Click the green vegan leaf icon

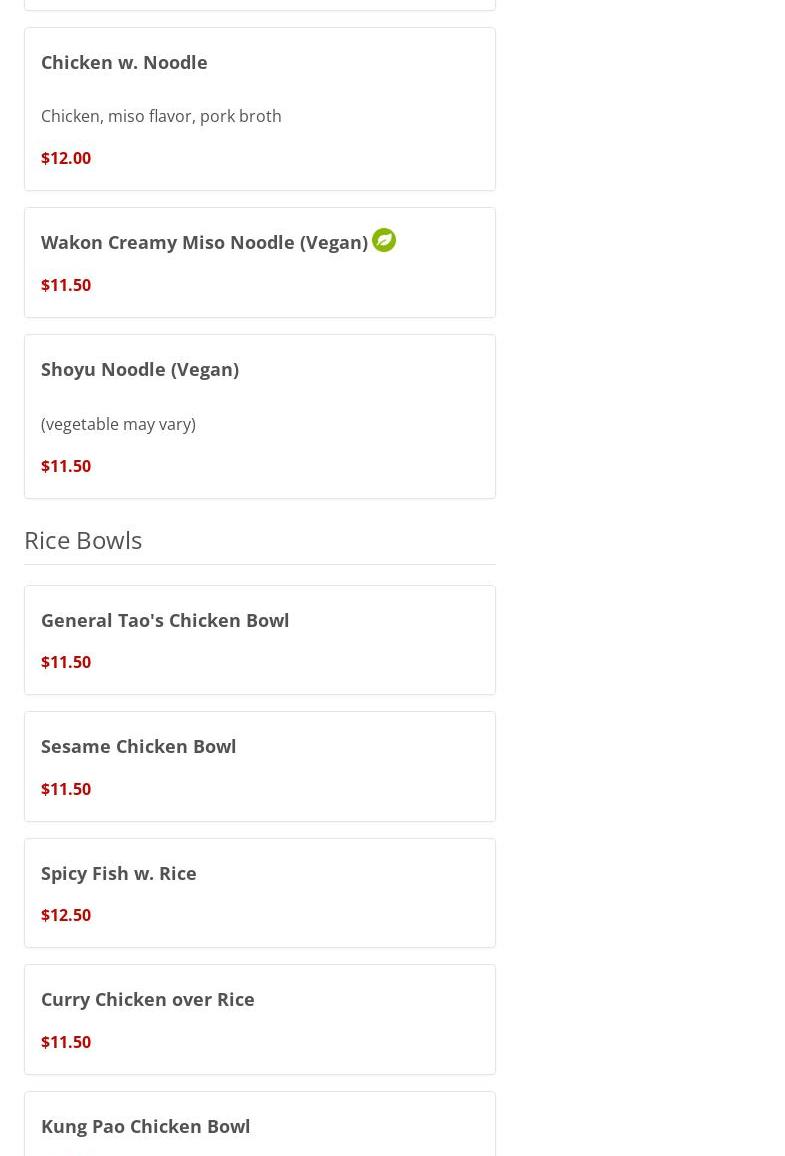tap(384, 240)
